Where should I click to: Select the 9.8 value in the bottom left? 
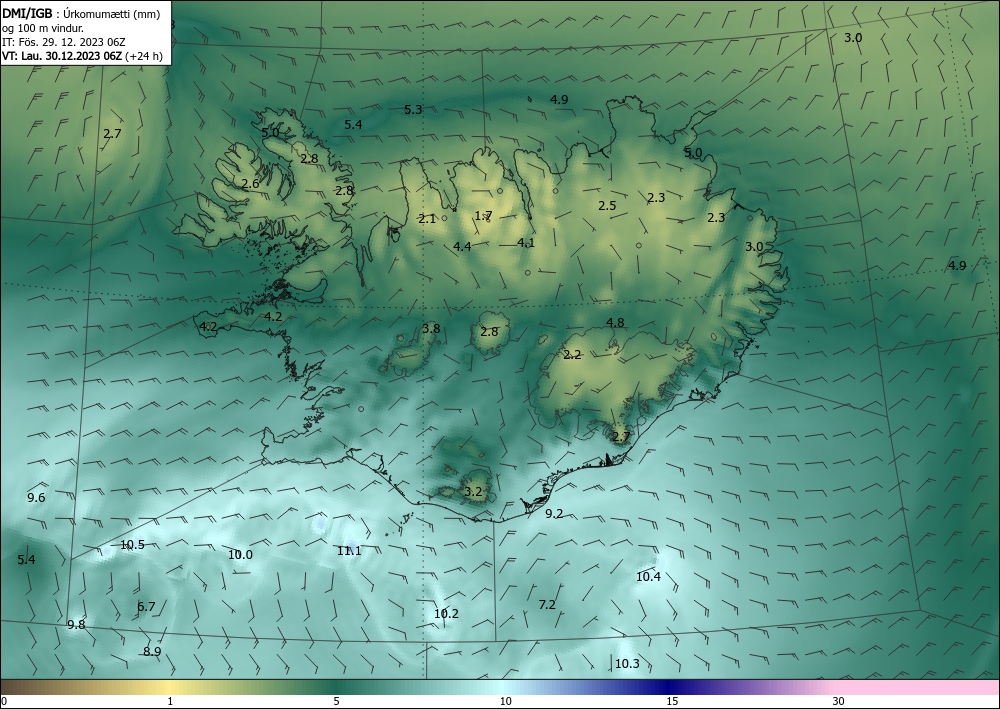[76, 624]
